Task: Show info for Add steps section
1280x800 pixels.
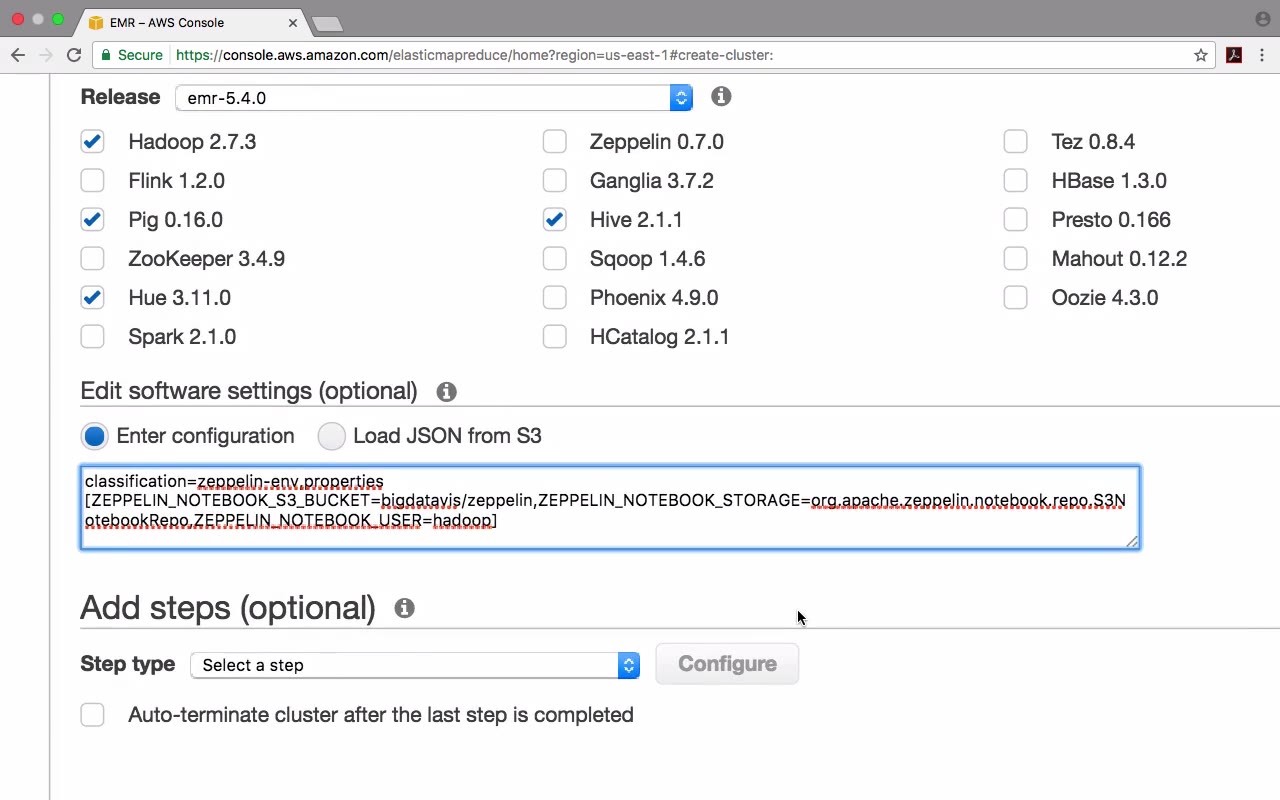Action: coord(404,608)
